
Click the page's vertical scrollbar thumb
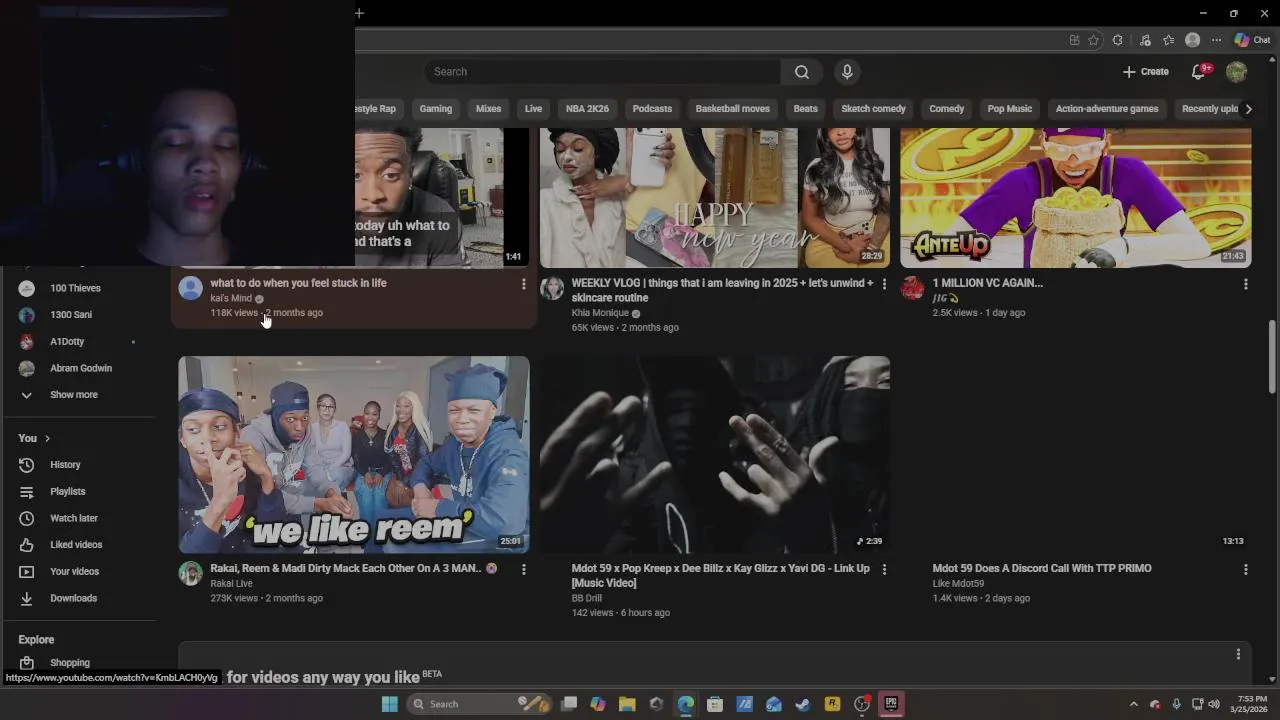(1273, 357)
